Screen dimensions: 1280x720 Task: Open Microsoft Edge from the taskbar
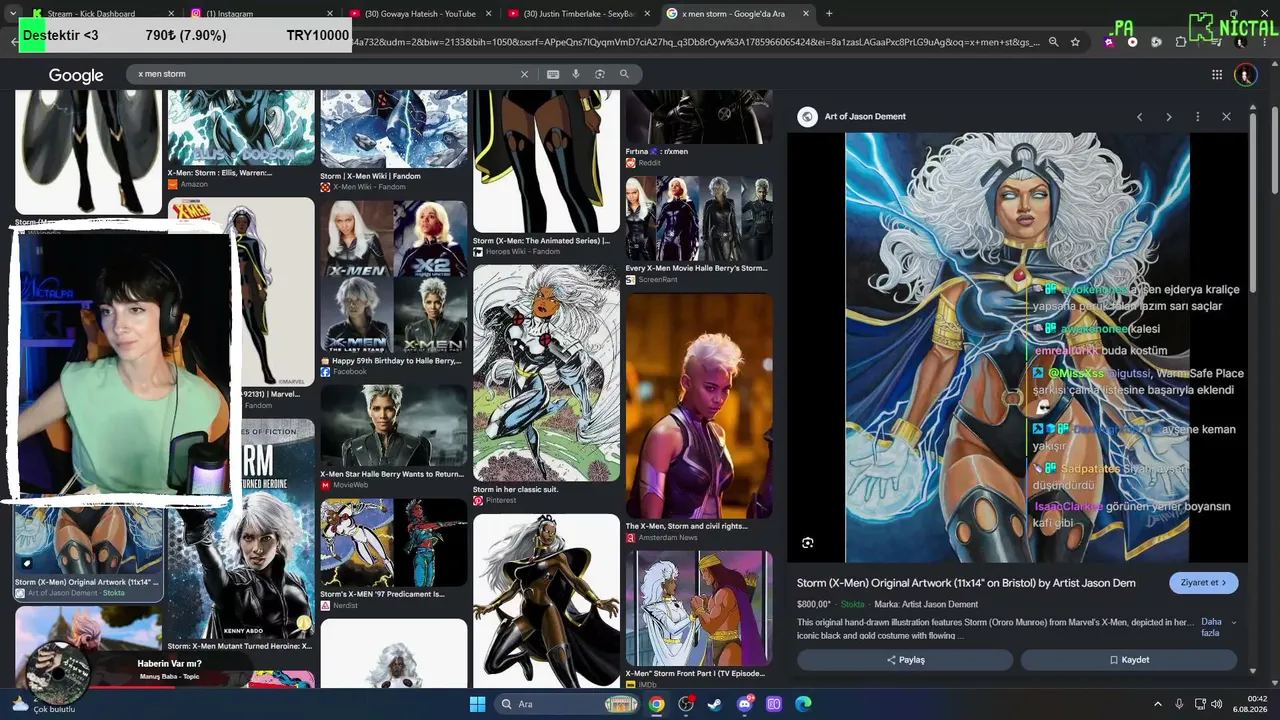point(803,704)
